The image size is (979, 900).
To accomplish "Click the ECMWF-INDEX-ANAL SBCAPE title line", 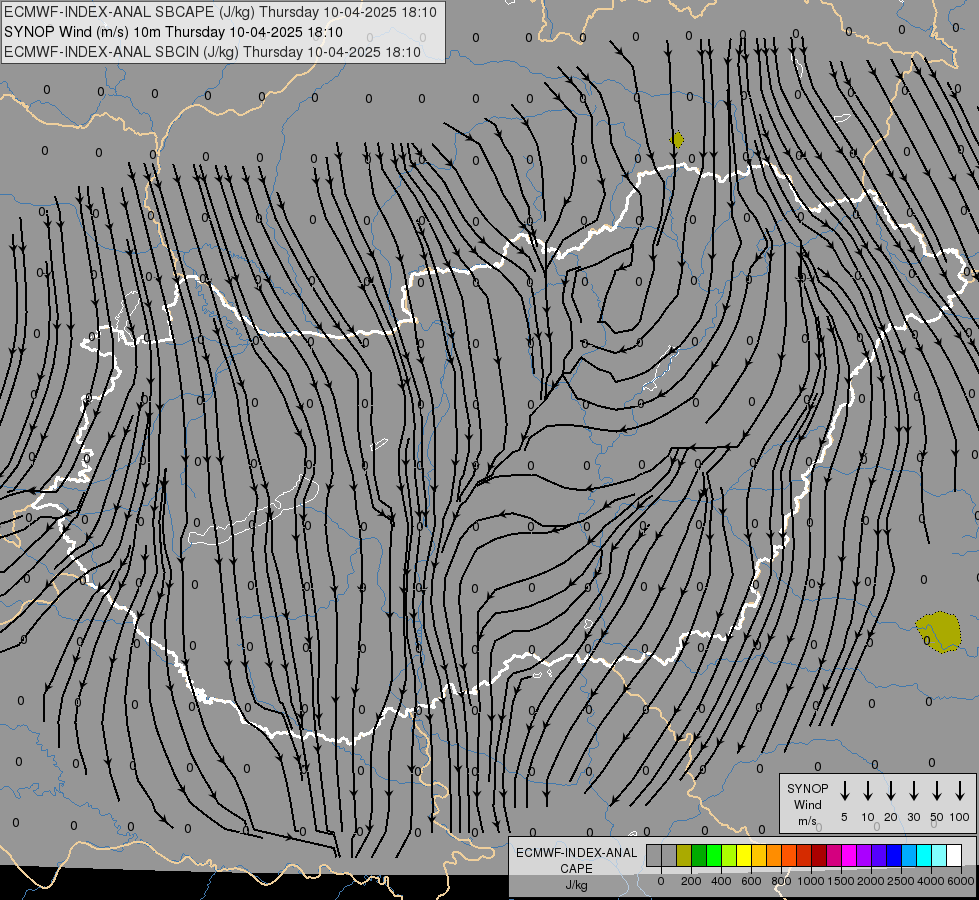I will click(220, 12).
